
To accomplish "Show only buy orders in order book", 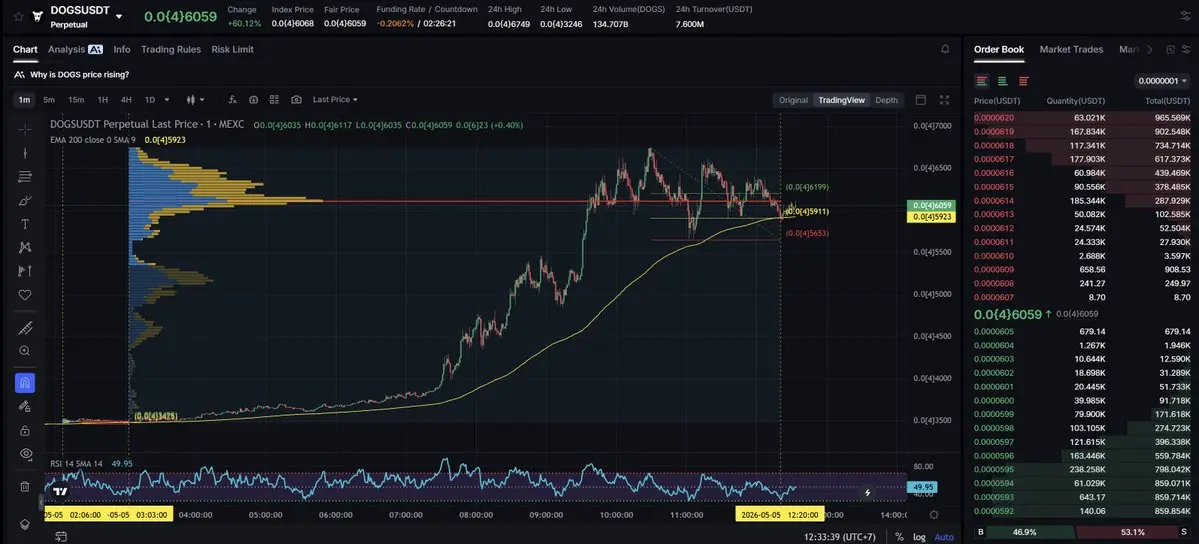I will 1002,80.
